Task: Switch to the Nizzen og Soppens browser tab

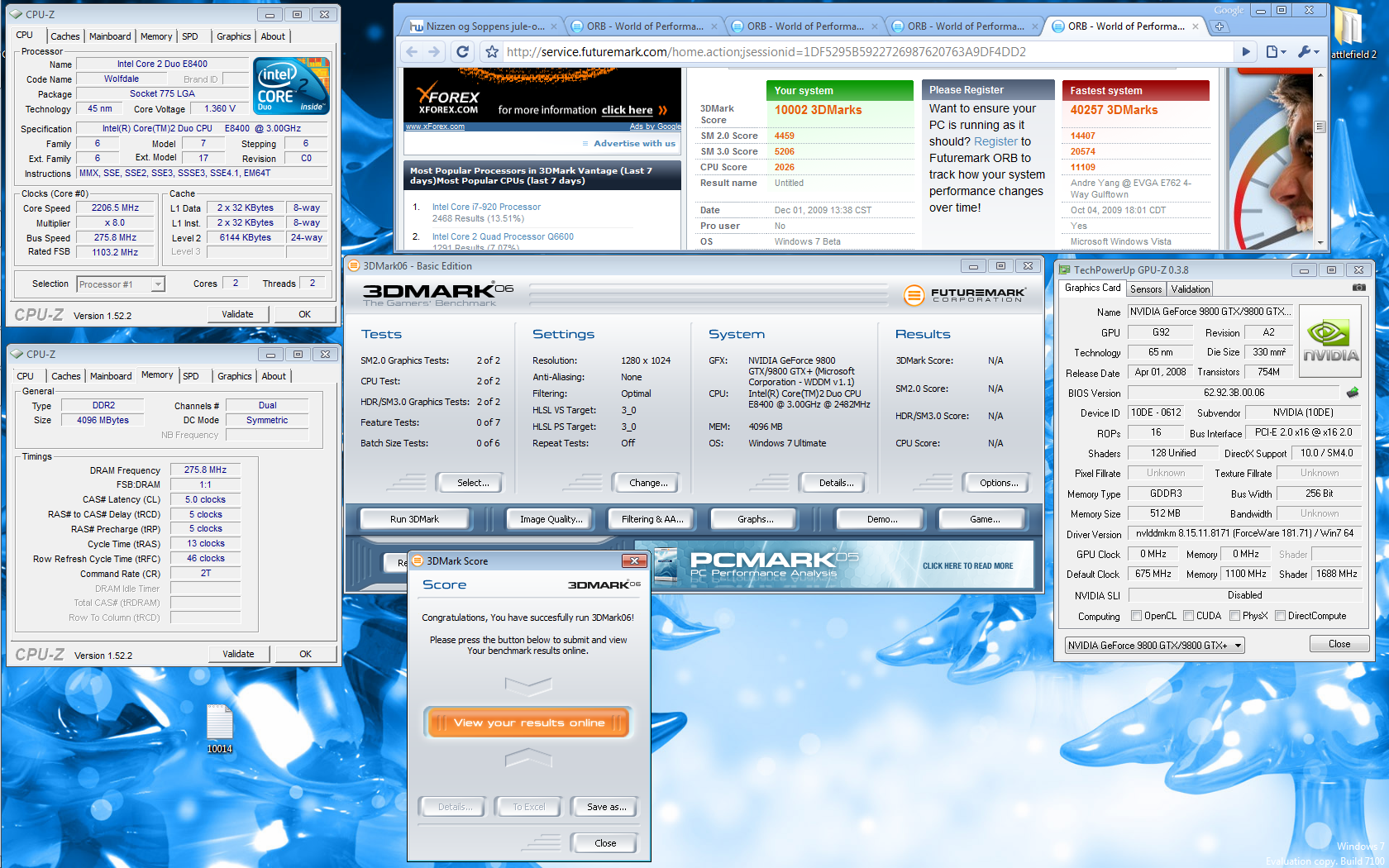Action: tap(484, 26)
